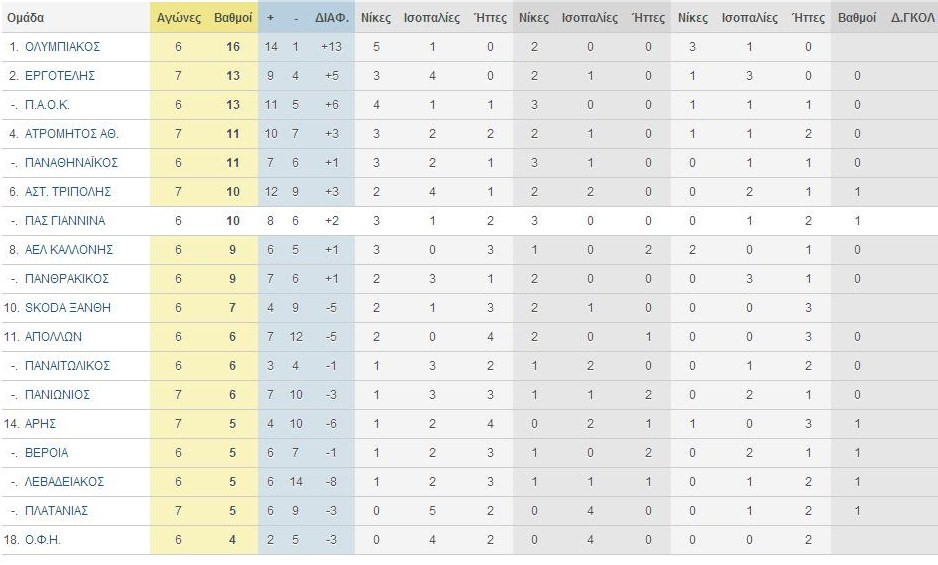Click the ΠΛΑΤΑΝΙΑΣ team name
938x565 pixels.
[x=56, y=511]
